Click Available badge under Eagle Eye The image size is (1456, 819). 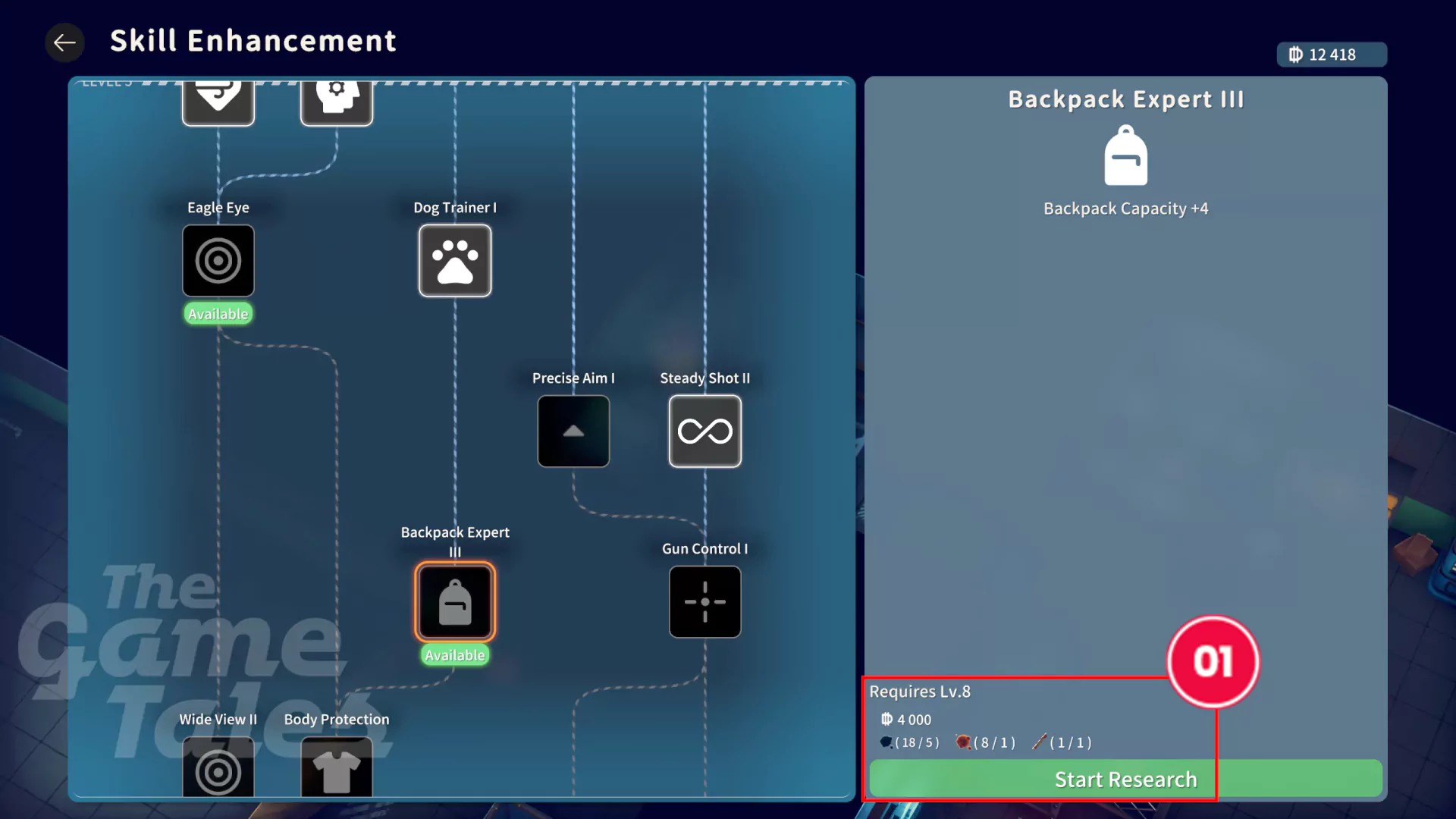coord(218,314)
